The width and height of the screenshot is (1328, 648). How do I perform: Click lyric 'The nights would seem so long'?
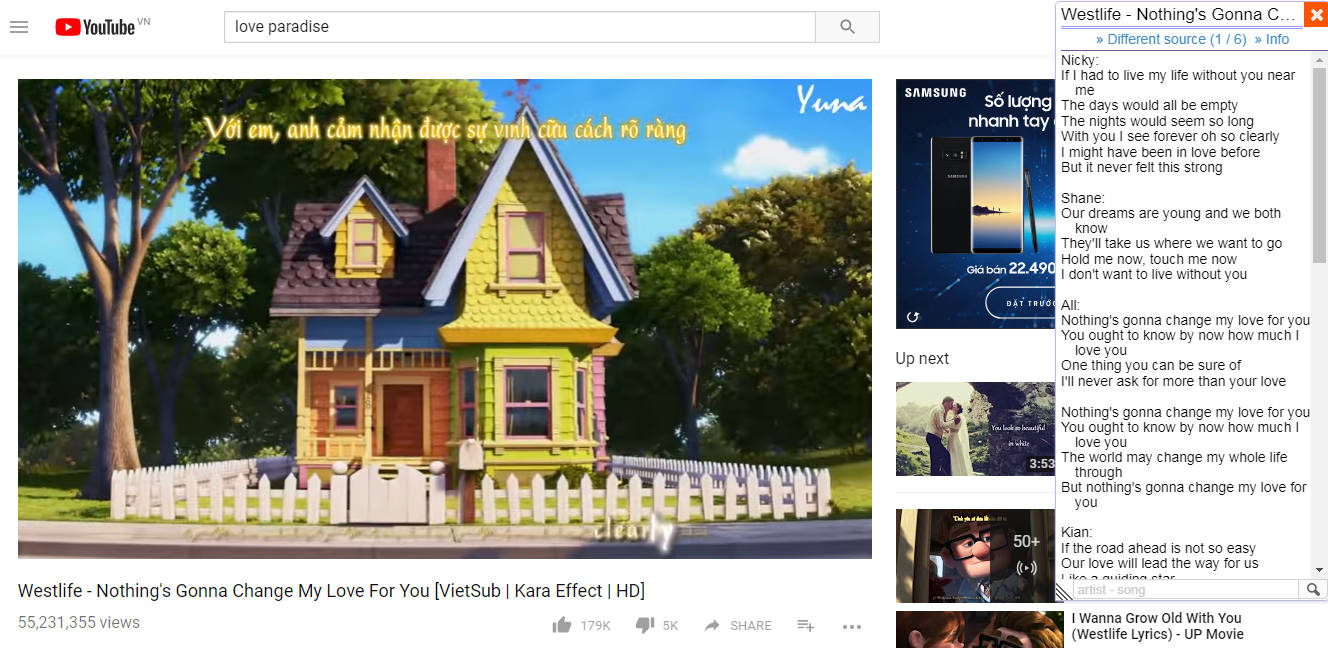coord(1157,121)
